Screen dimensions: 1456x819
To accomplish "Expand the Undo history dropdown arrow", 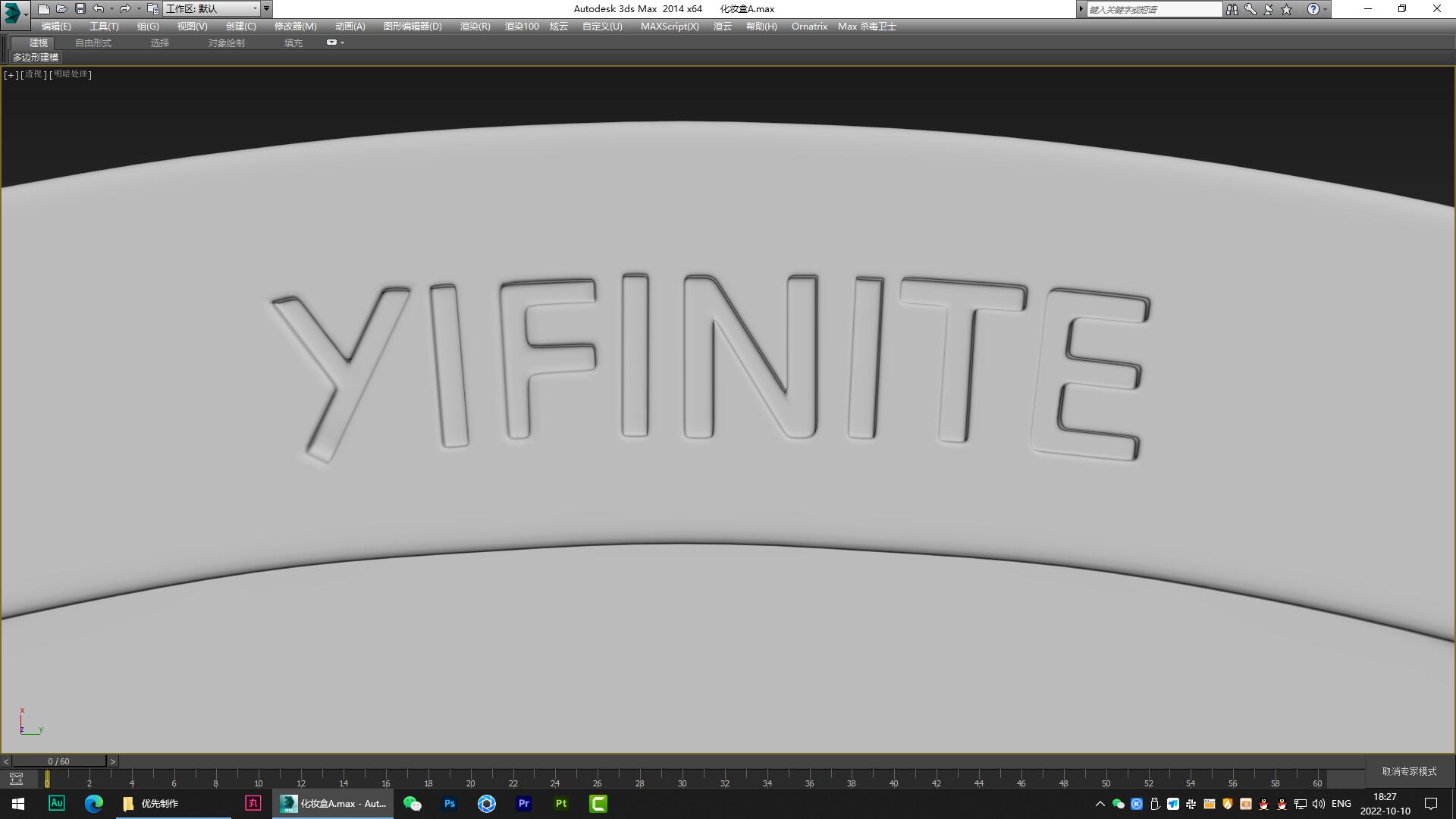I will coord(111,9).
